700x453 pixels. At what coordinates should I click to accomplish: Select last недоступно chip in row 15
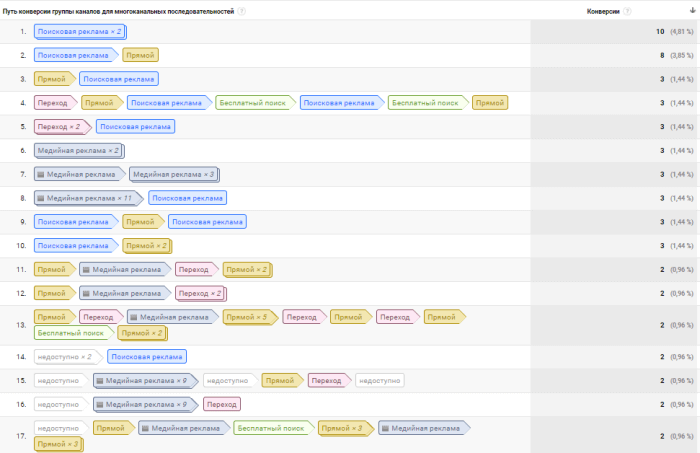[380, 381]
